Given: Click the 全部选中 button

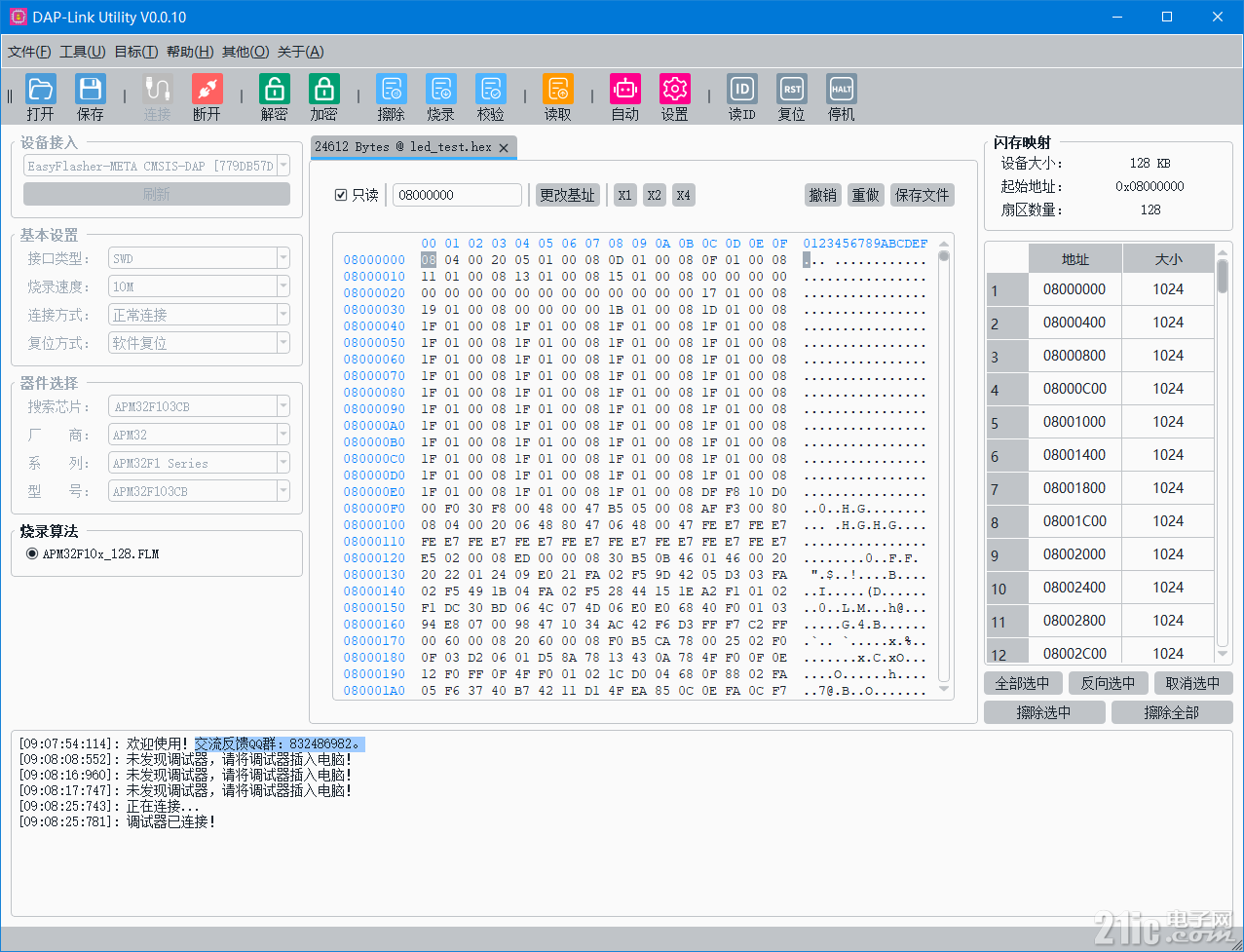Looking at the screenshot, I should coord(1023,683).
